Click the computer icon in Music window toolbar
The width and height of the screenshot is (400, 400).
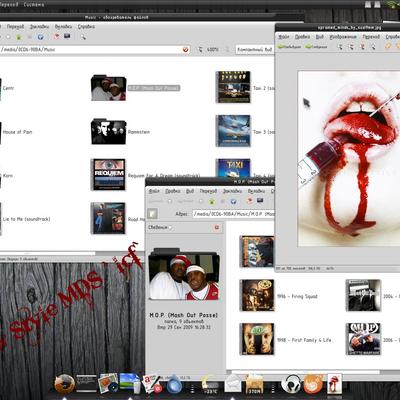67,36
